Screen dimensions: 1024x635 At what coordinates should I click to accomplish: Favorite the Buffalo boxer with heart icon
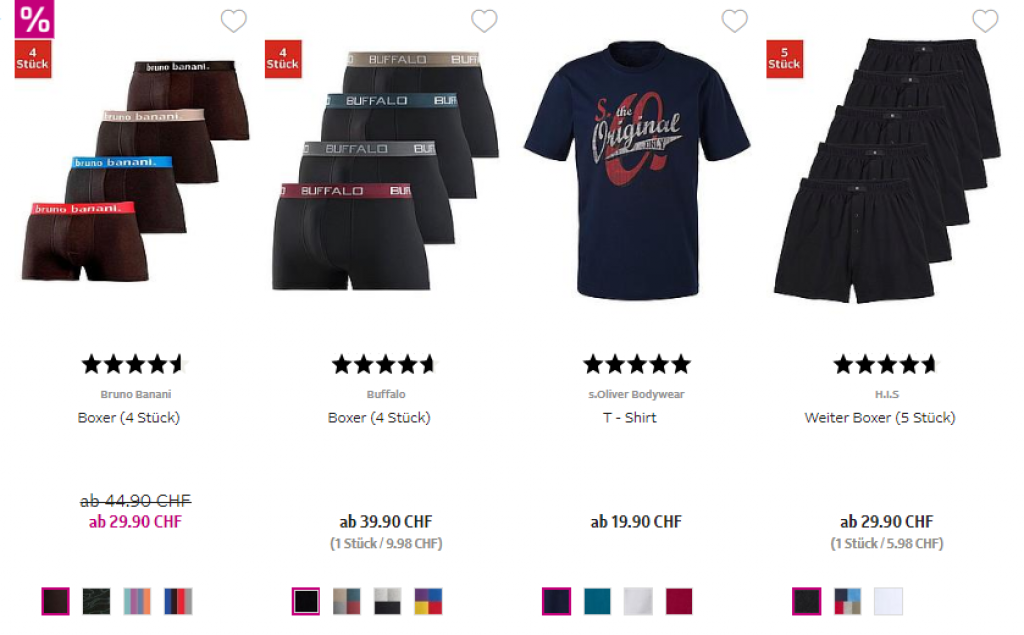point(484,21)
